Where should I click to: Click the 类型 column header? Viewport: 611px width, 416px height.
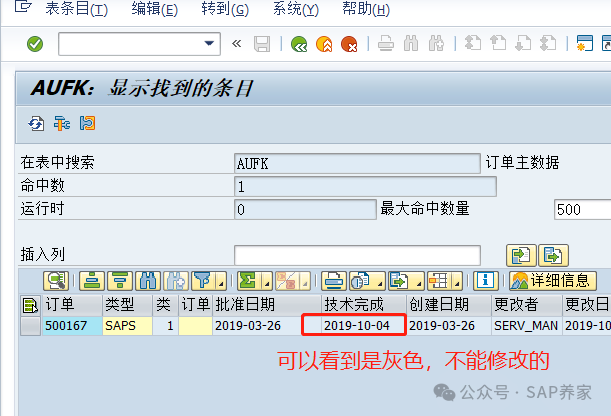point(127,305)
